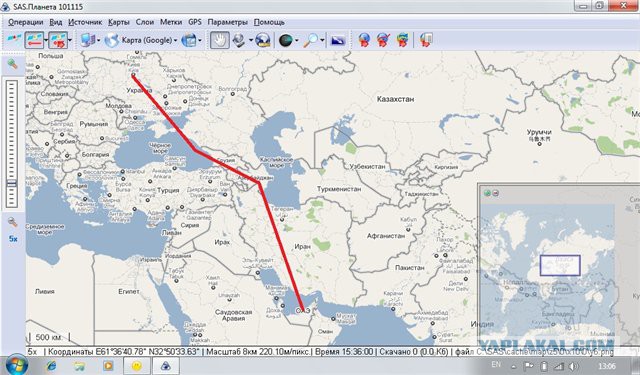Click the dark globe GPS icon

285,40
